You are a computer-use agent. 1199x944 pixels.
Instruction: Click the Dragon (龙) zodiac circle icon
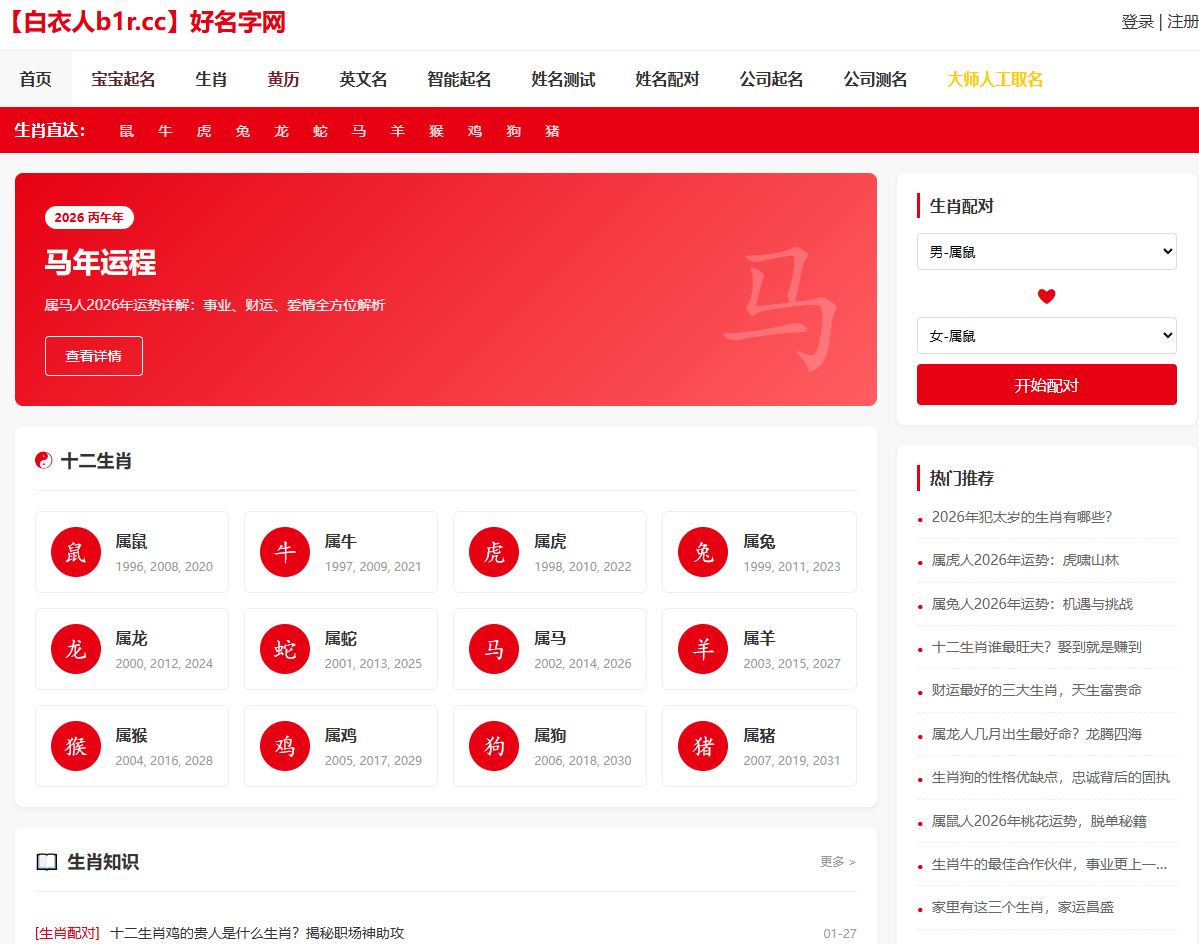(76, 649)
